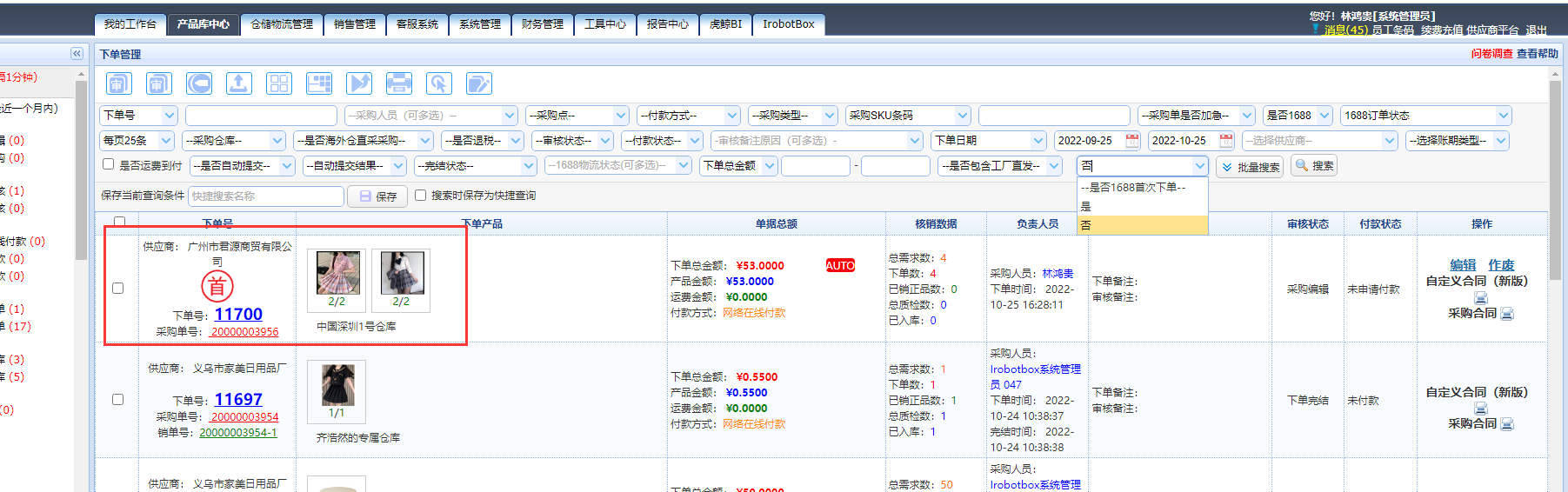Open the --完结状态-- dropdown
This screenshot has height=492, width=1568.
476,165
